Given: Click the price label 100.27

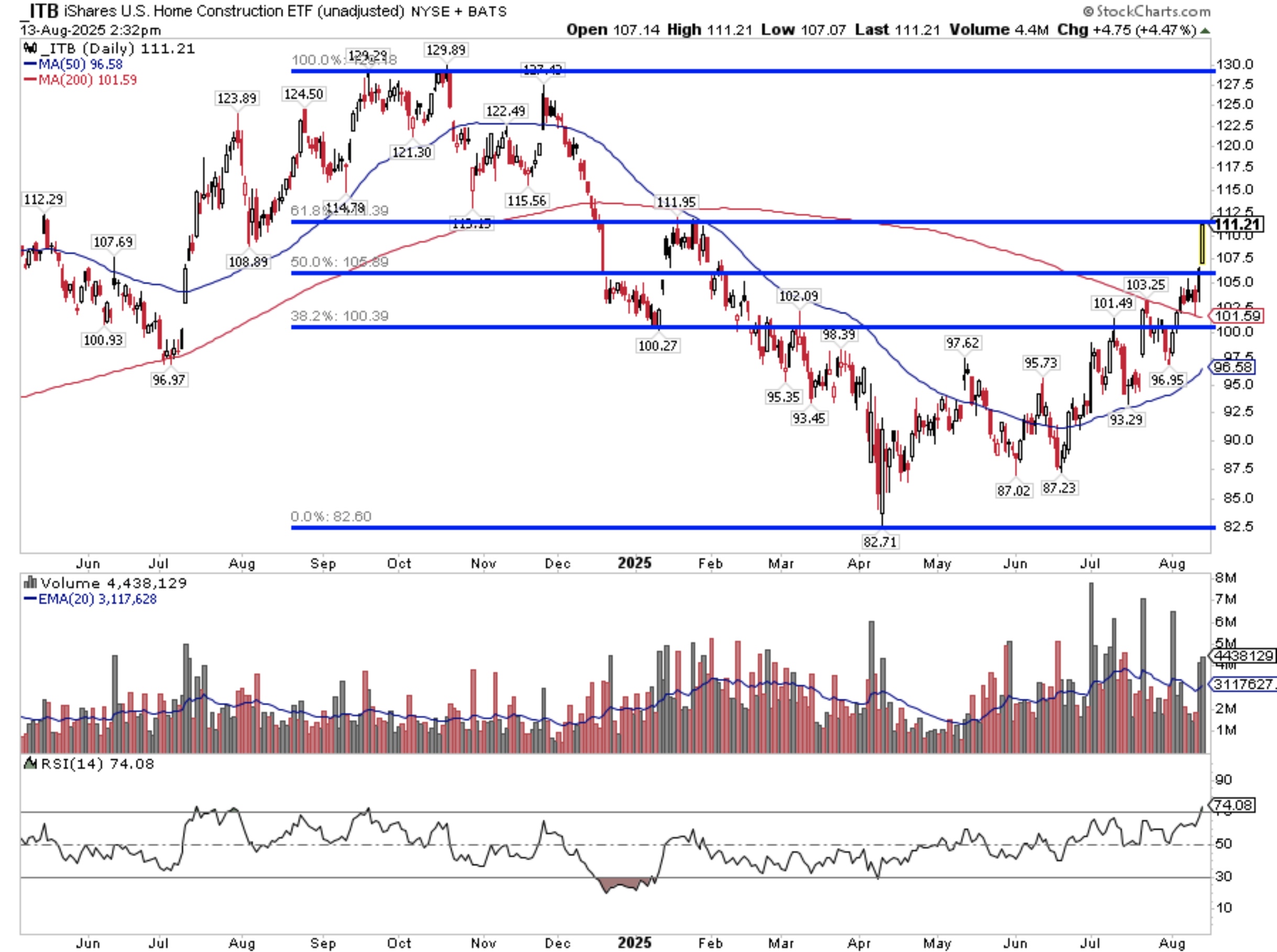Looking at the screenshot, I should (657, 346).
